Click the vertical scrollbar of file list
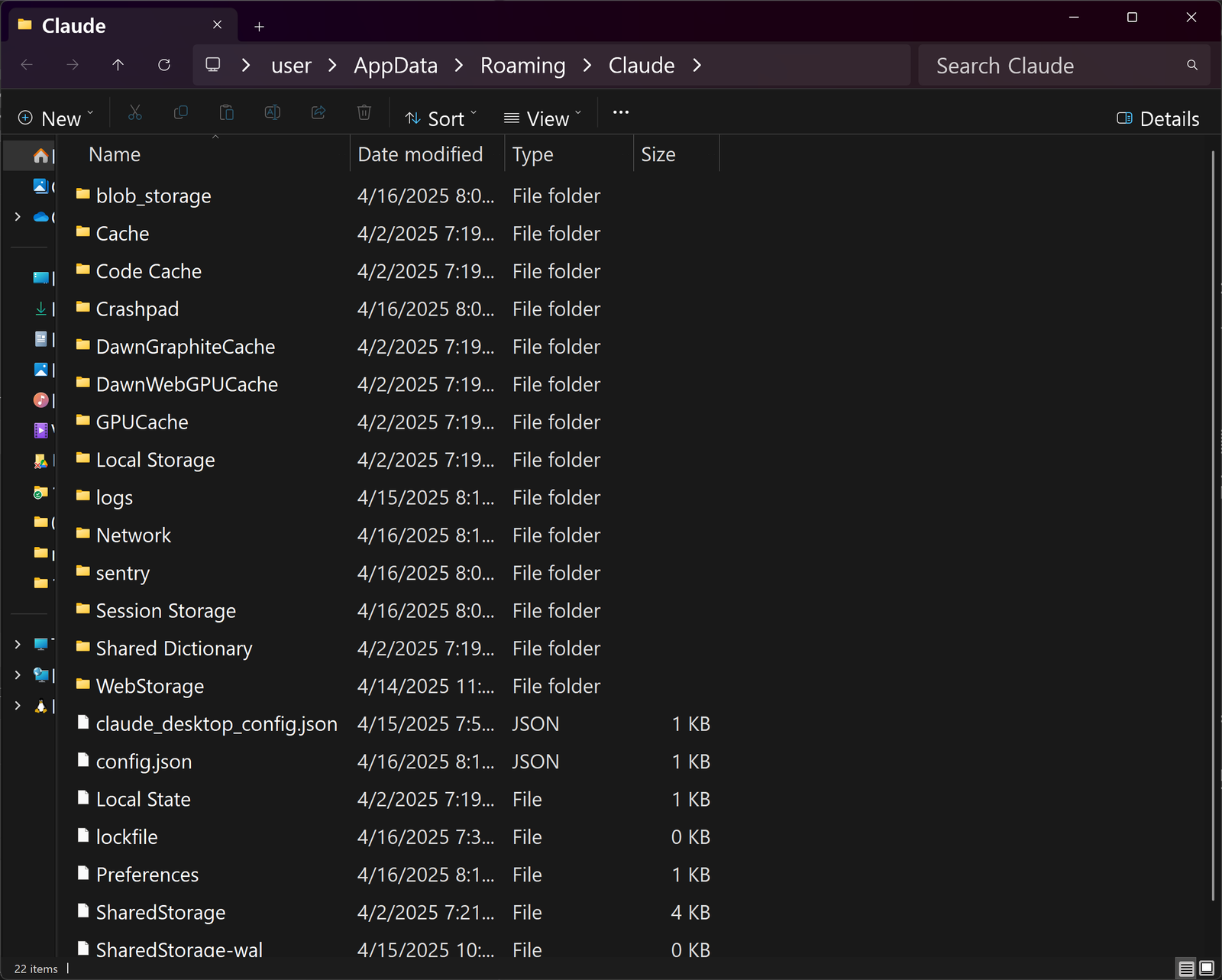 1213,526
